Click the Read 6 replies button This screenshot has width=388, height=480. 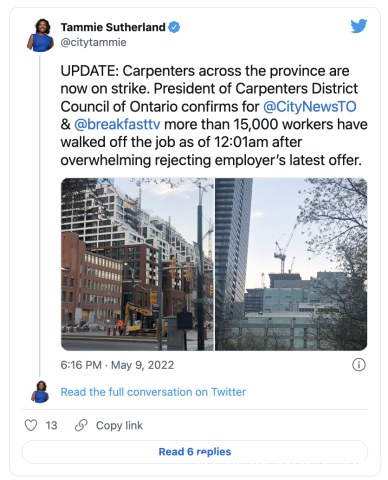coord(195,452)
